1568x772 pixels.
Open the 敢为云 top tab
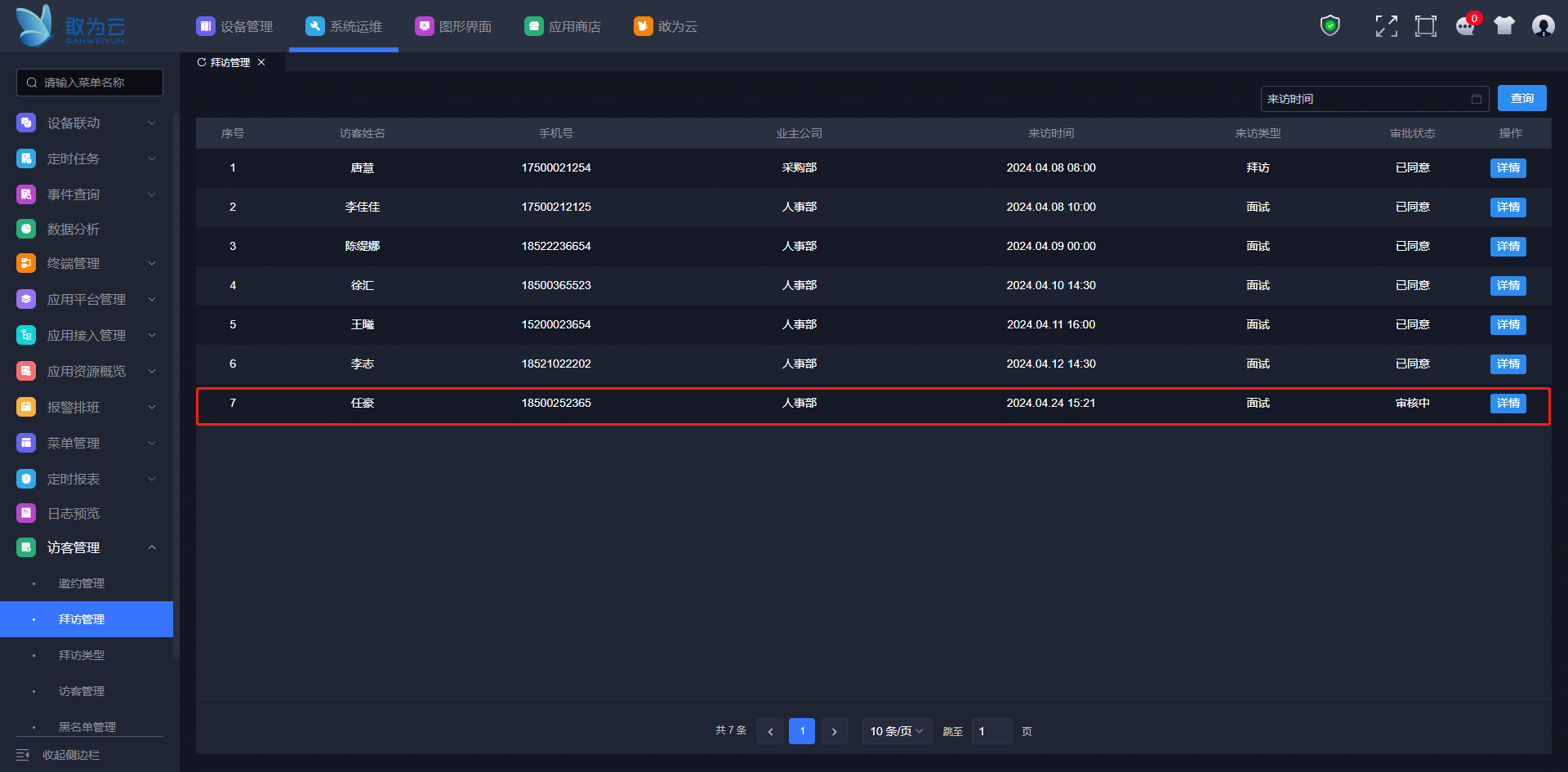[666, 26]
